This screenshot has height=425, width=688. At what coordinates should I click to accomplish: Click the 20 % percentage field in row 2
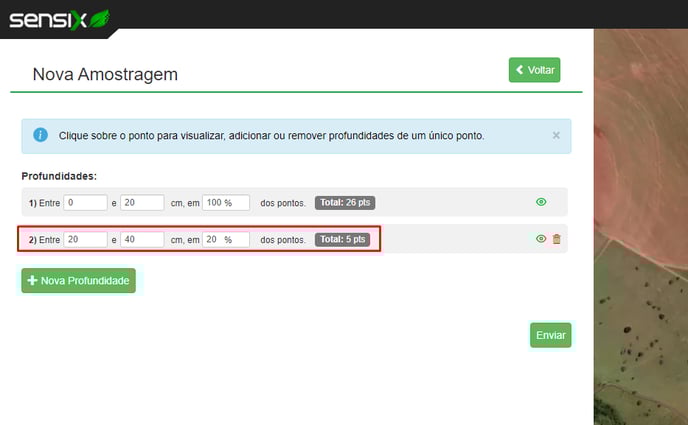(226, 239)
